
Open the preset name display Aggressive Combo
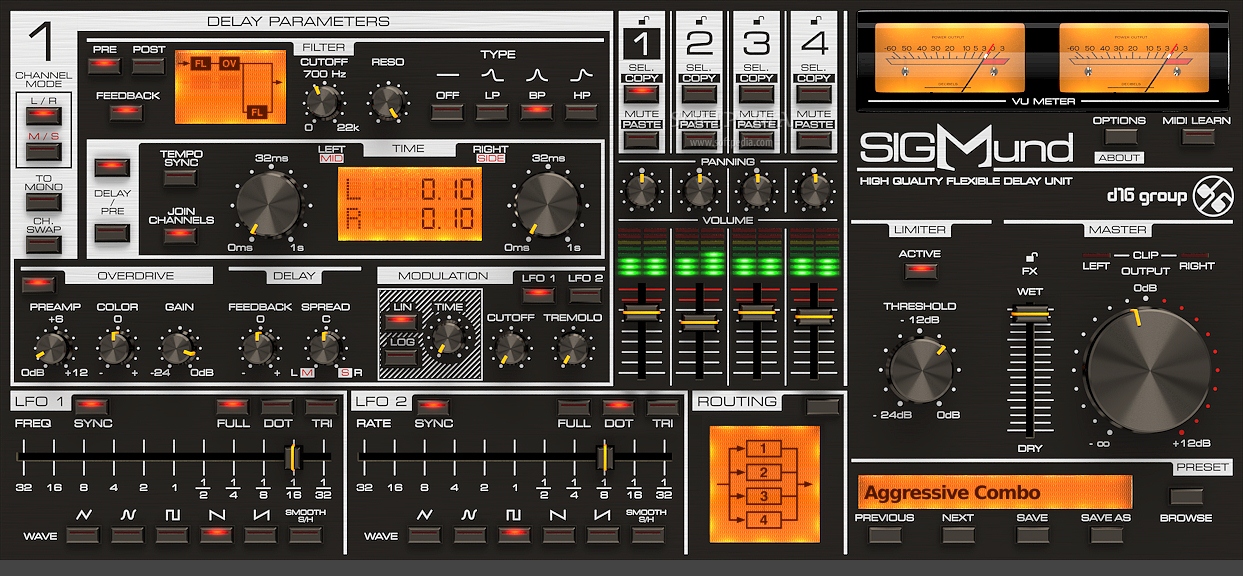click(995, 492)
